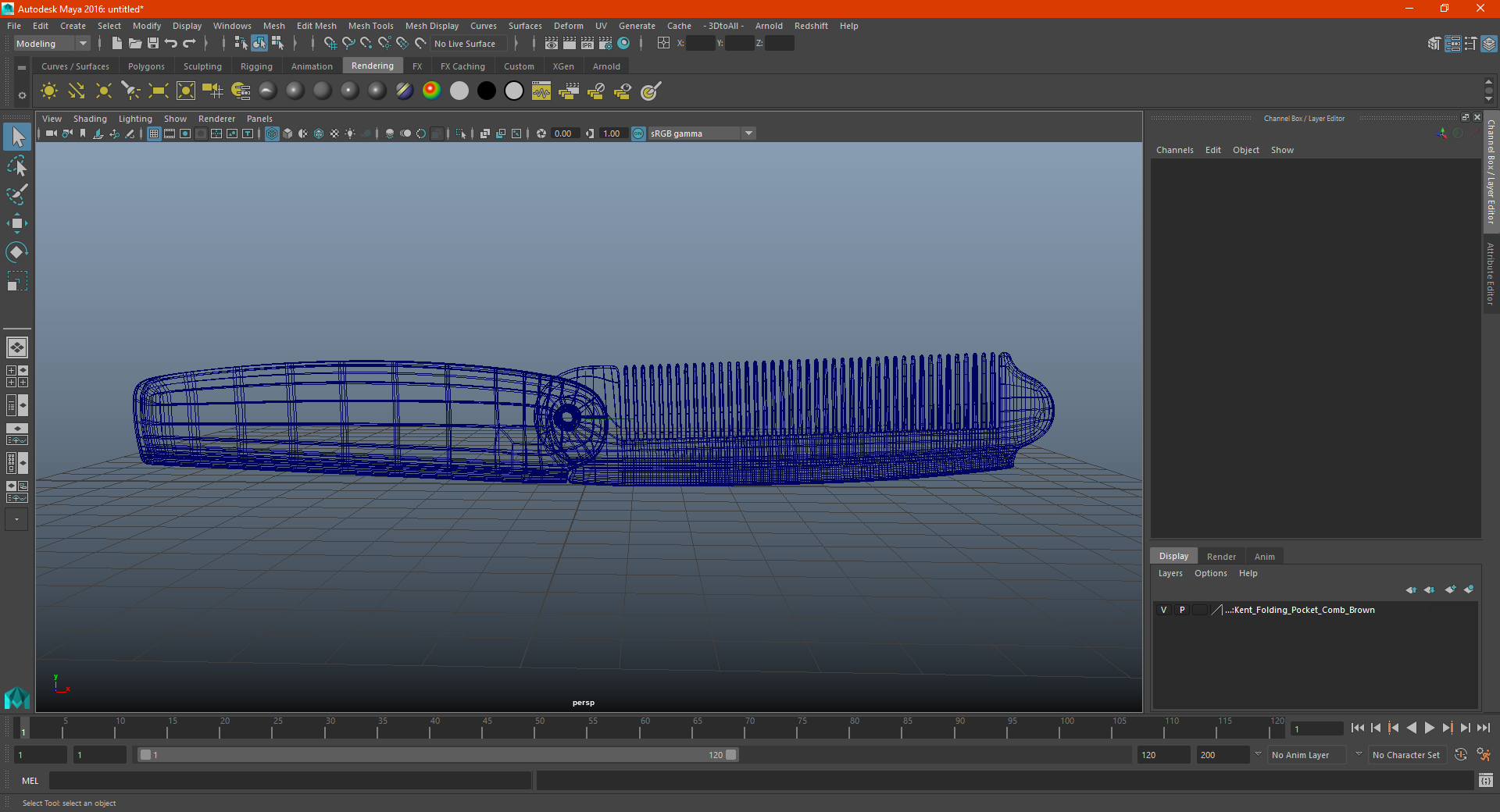Activate the Lasso select tool
The image size is (1500, 812).
tap(17, 166)
